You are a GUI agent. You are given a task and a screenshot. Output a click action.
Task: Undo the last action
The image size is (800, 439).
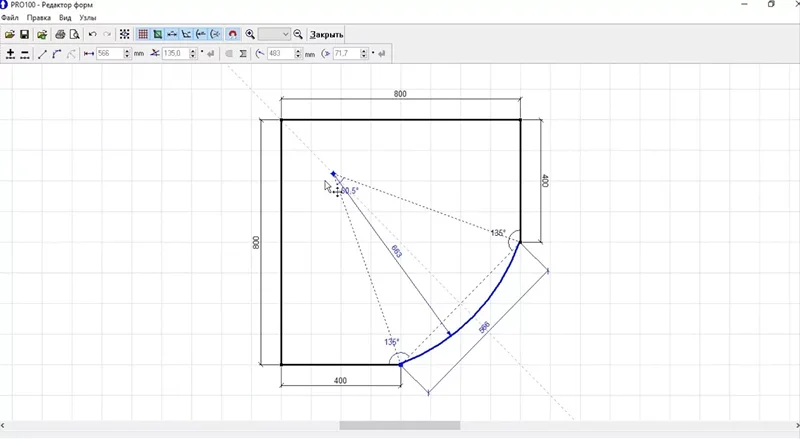tap(93, 34)
